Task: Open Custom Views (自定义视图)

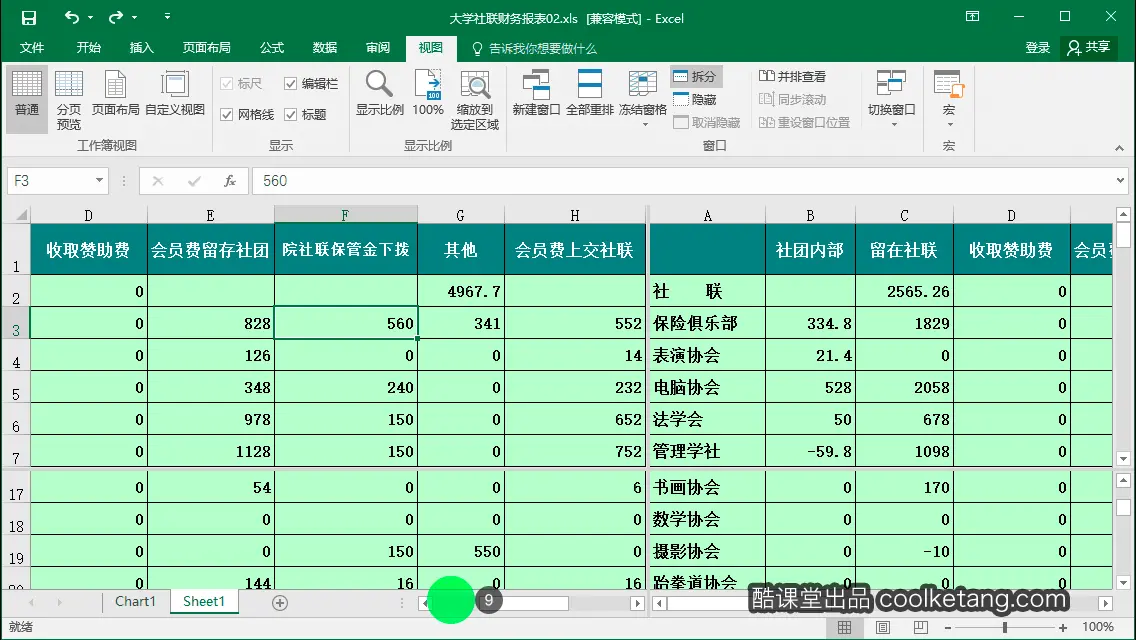Action: click(175, 93)
